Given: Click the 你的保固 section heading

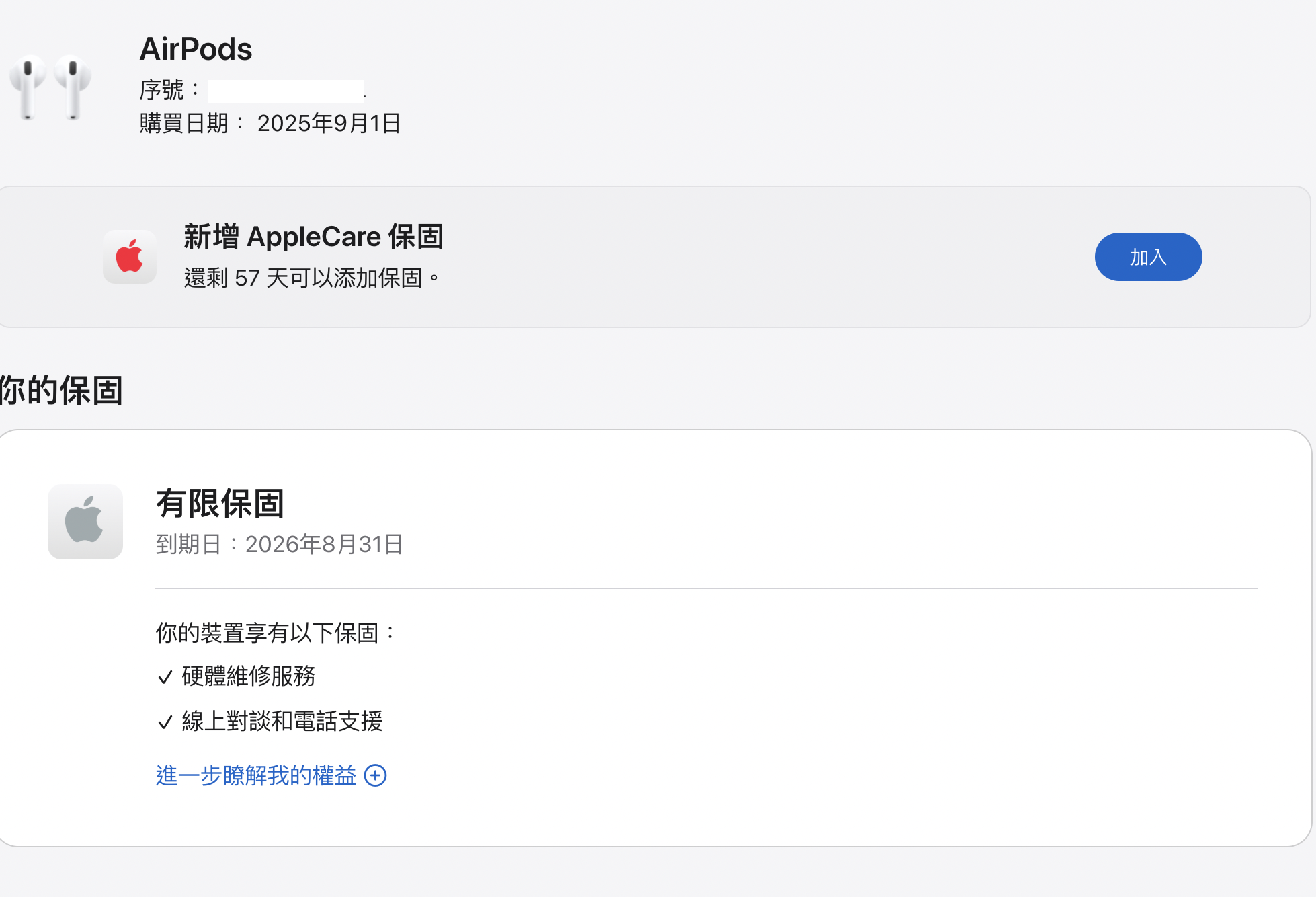Looking at the screenshot, I should pyautogui.click(x=61, y=391).
